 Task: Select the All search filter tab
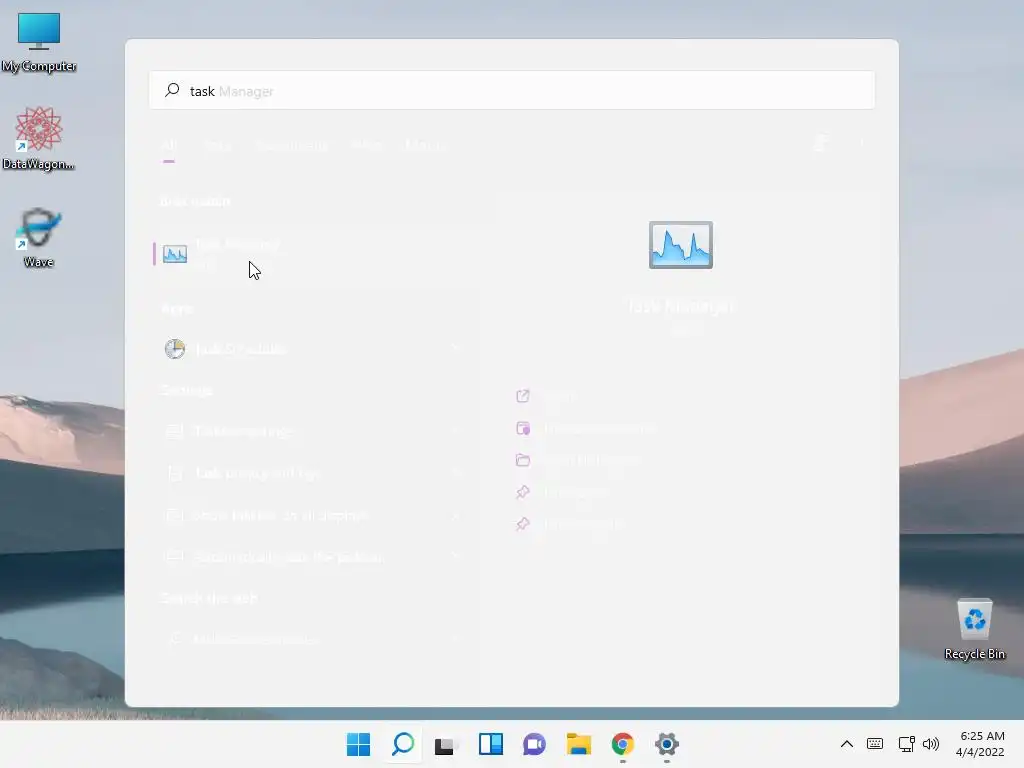pos(169,145)
